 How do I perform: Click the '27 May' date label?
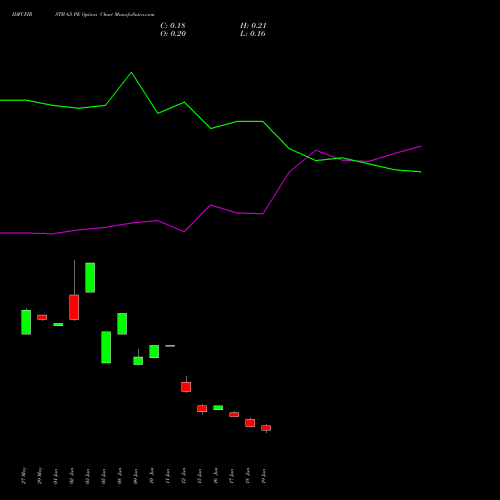pos(24,476)
